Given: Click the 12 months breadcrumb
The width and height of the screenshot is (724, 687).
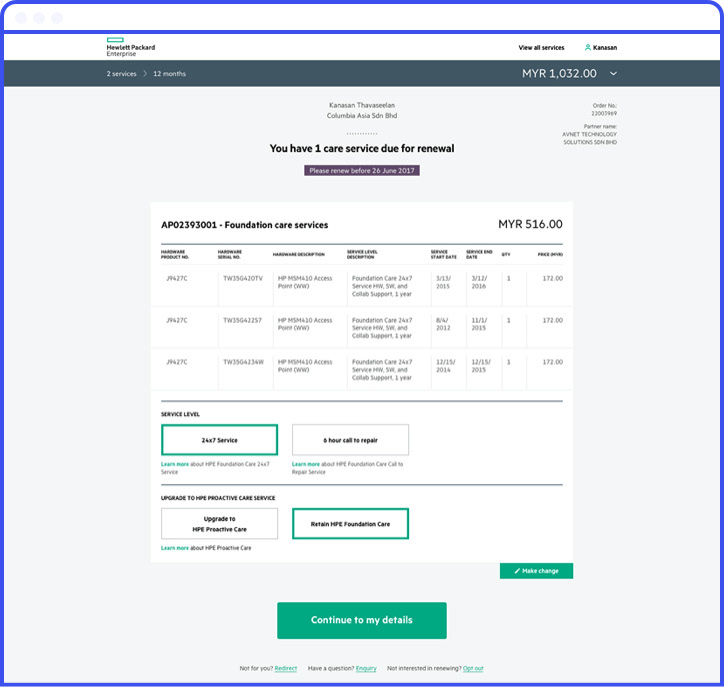Looking at the screenshot, I should click(169, 74).
